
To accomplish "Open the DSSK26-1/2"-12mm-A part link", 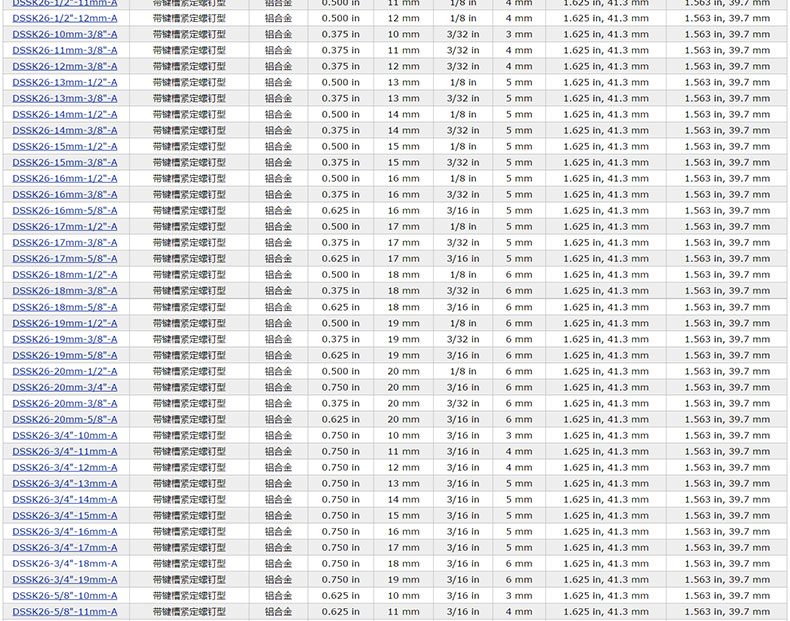I will pyautogui.click(x=64, y=18).
